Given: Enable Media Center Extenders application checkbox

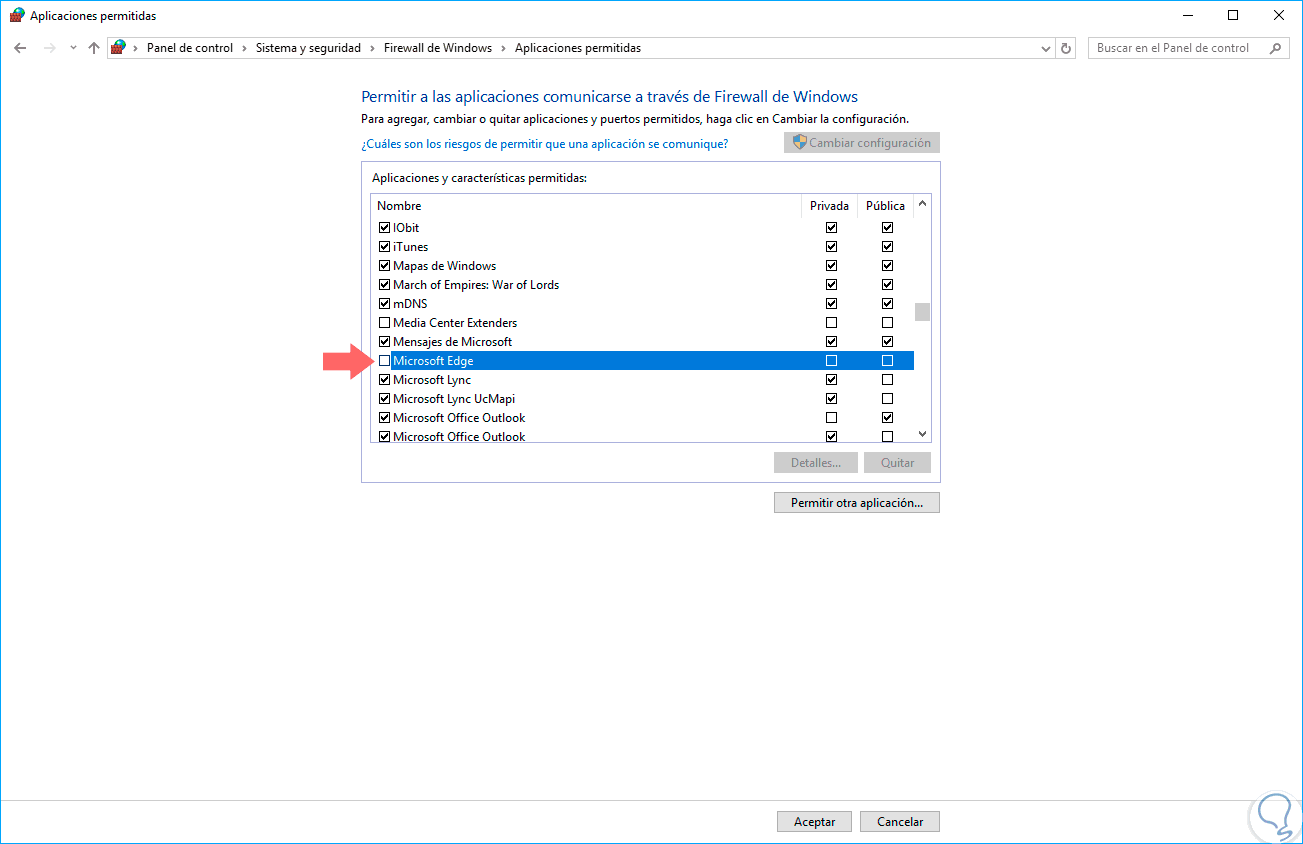Looking at the screenshot, I should coord(385,323).
